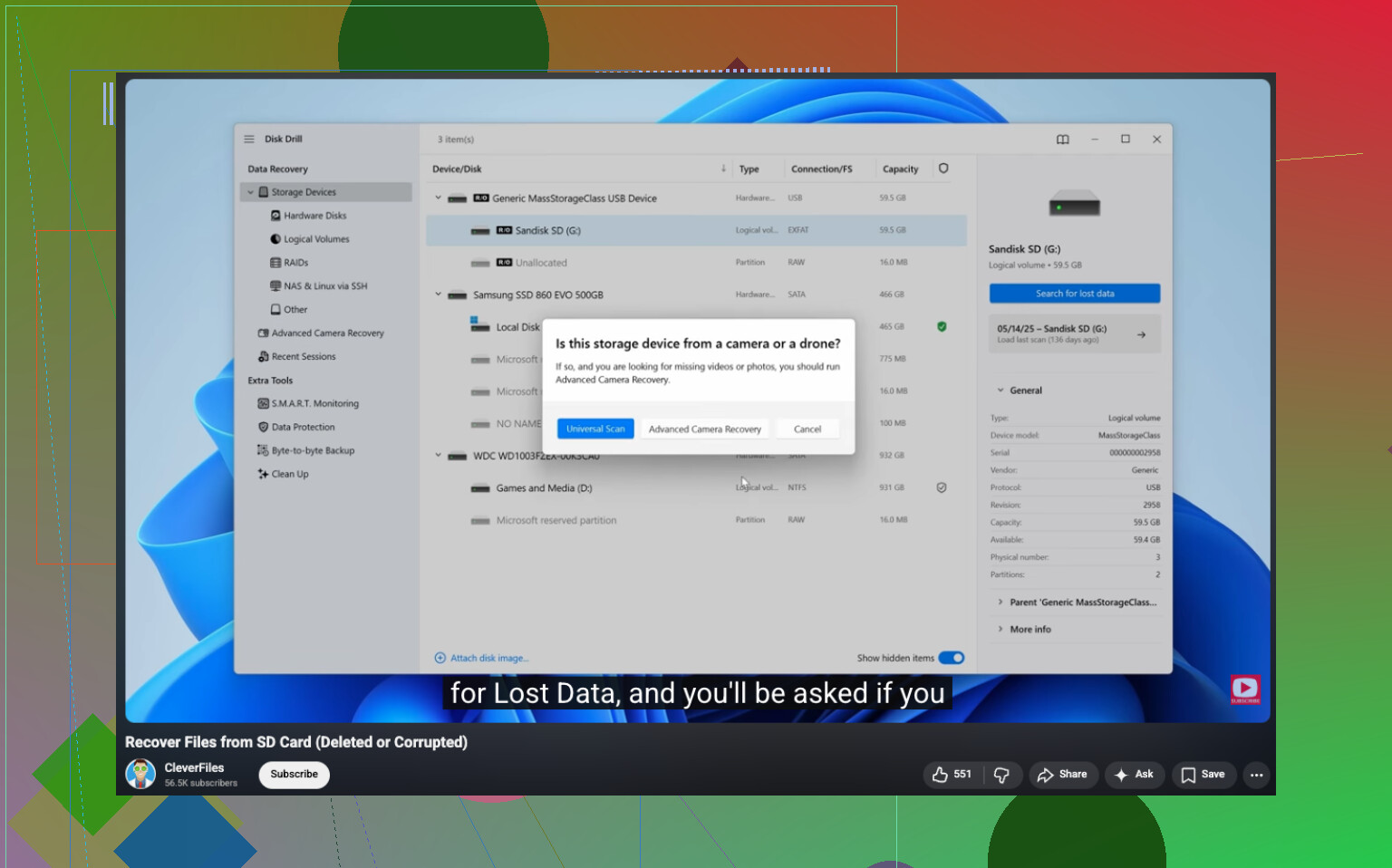Sort by Type column header
Screen dimensions: 1392x868
749,169
